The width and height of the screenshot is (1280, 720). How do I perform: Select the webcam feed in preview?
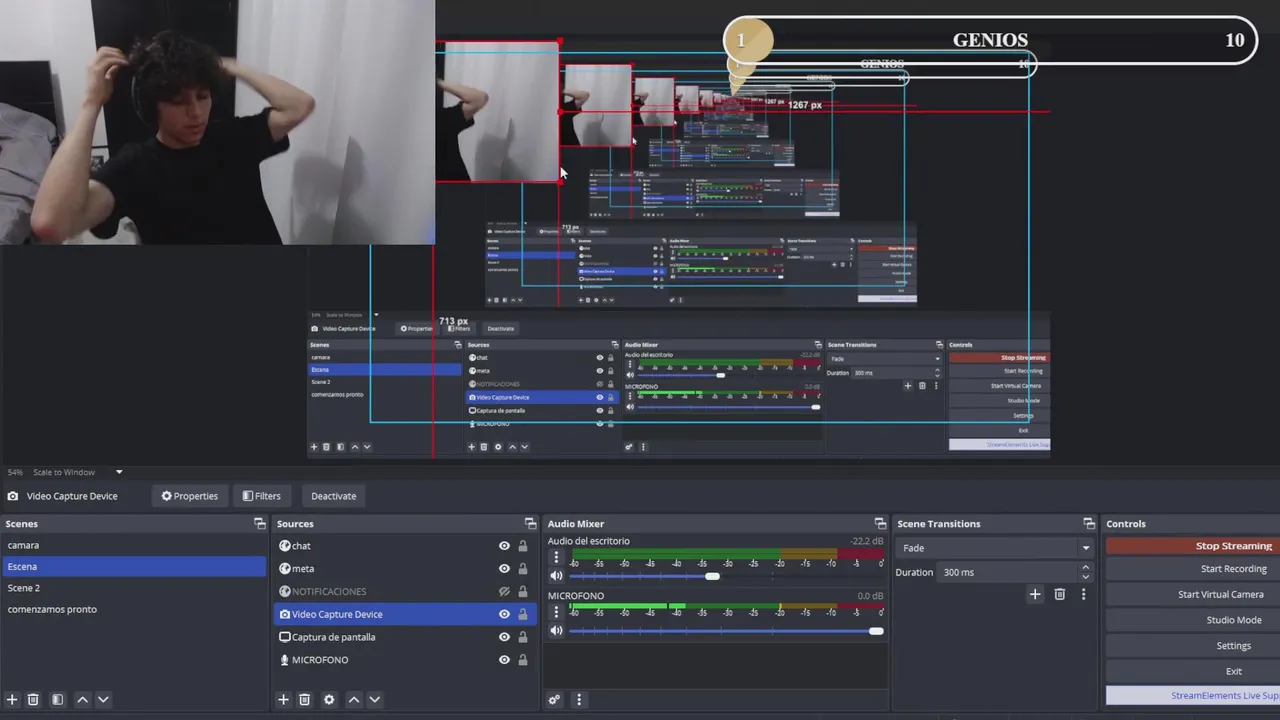click(x=217, y=122)
